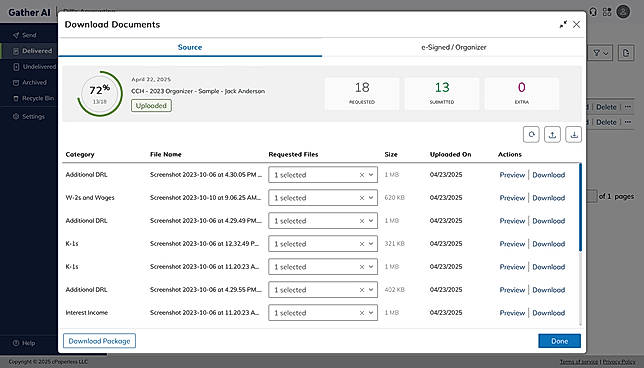
Task: Switch to the e-Signed / Organizer tab
Action: (453, 47)
